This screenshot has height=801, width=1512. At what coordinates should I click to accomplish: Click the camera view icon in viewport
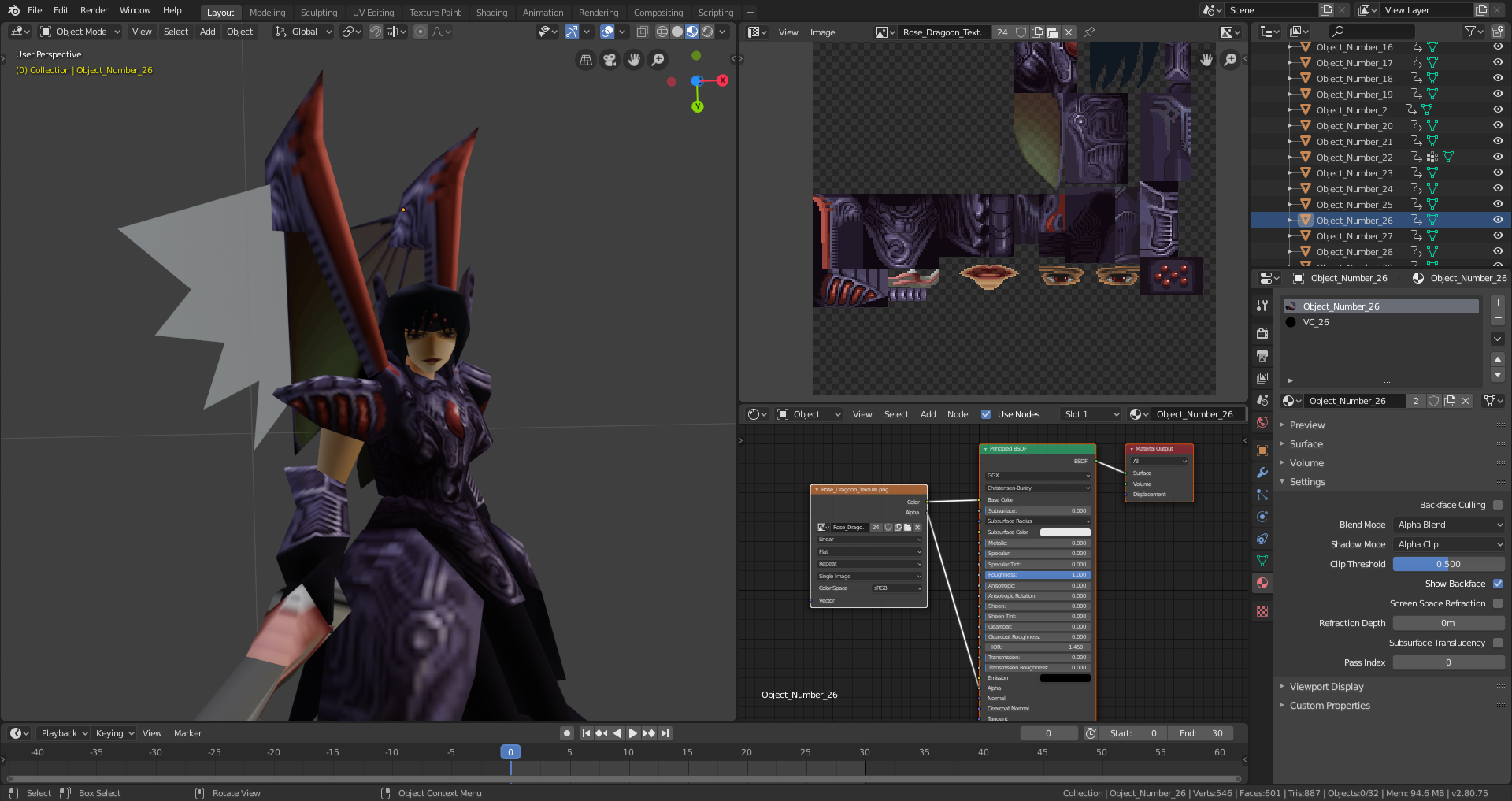[610, 60]
